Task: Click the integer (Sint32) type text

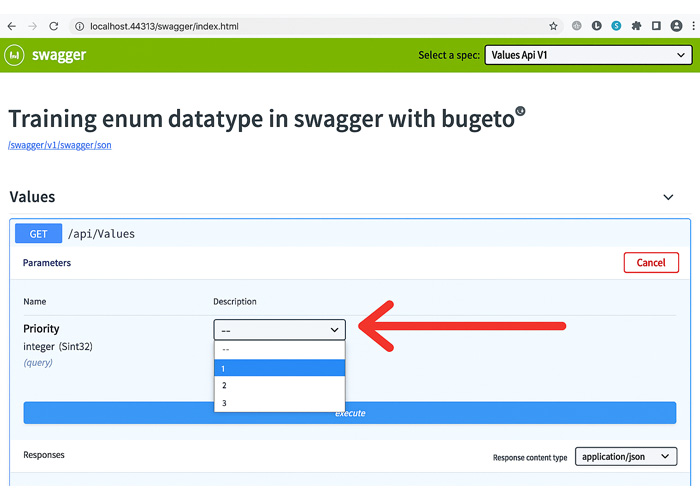Action: 58,346
